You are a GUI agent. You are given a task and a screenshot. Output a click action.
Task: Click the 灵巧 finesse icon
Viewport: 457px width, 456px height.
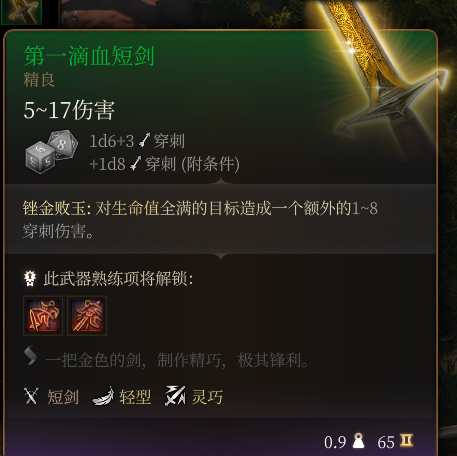point(175,396)
